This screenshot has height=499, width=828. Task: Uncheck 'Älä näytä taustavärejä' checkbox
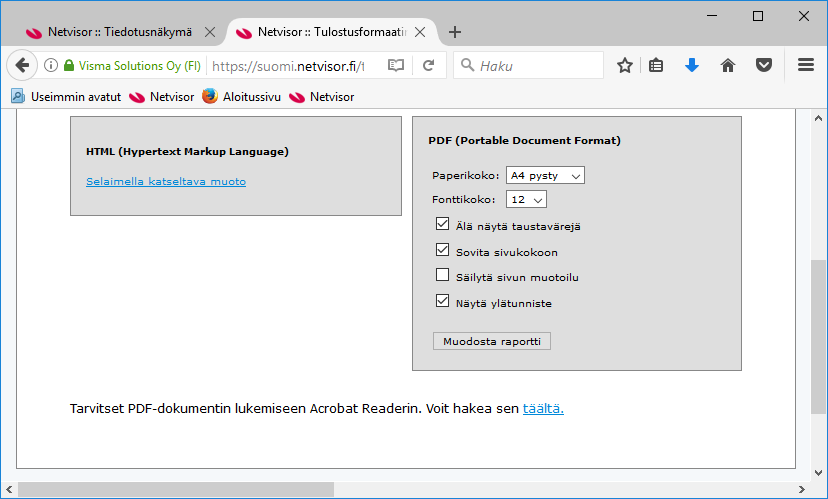pos(443,225)
